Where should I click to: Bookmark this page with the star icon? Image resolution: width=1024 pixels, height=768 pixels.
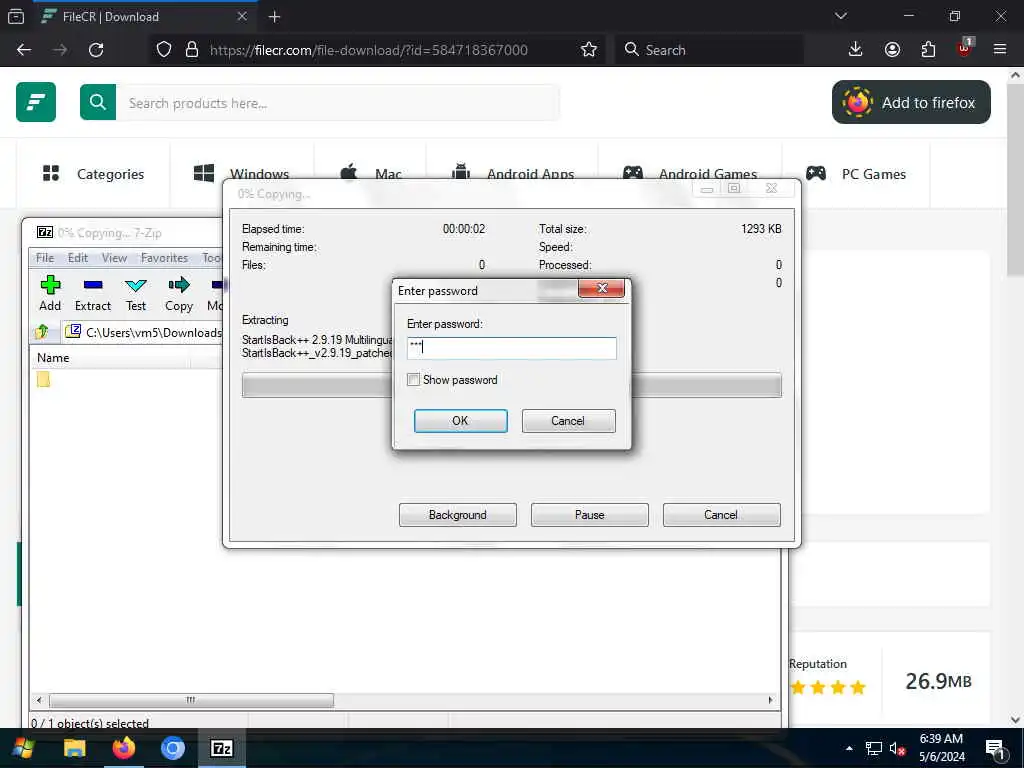(589, 50)
